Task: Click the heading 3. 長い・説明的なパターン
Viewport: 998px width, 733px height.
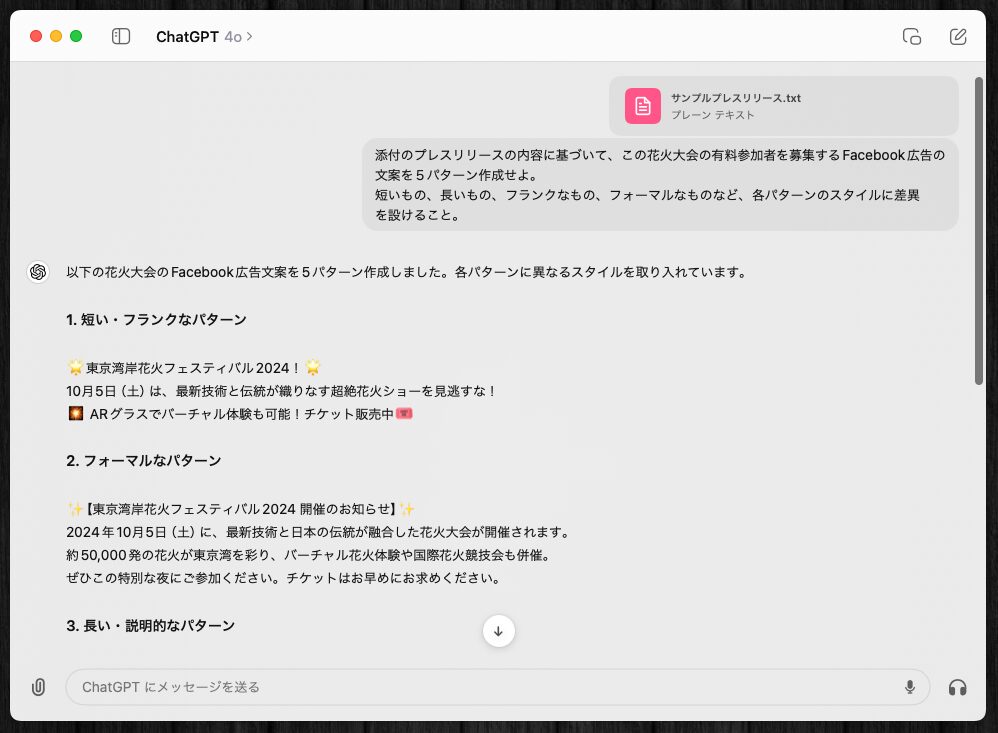Action: pyautogui.click(x=150, y=626)
